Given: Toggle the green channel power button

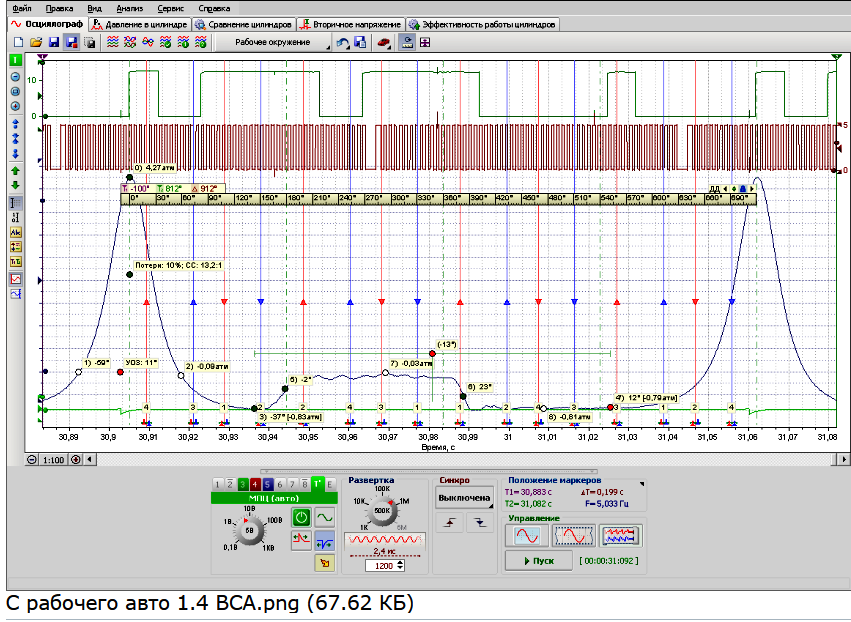Looking at the screenshot, I should pyautogui.click(x=301, y=517).
